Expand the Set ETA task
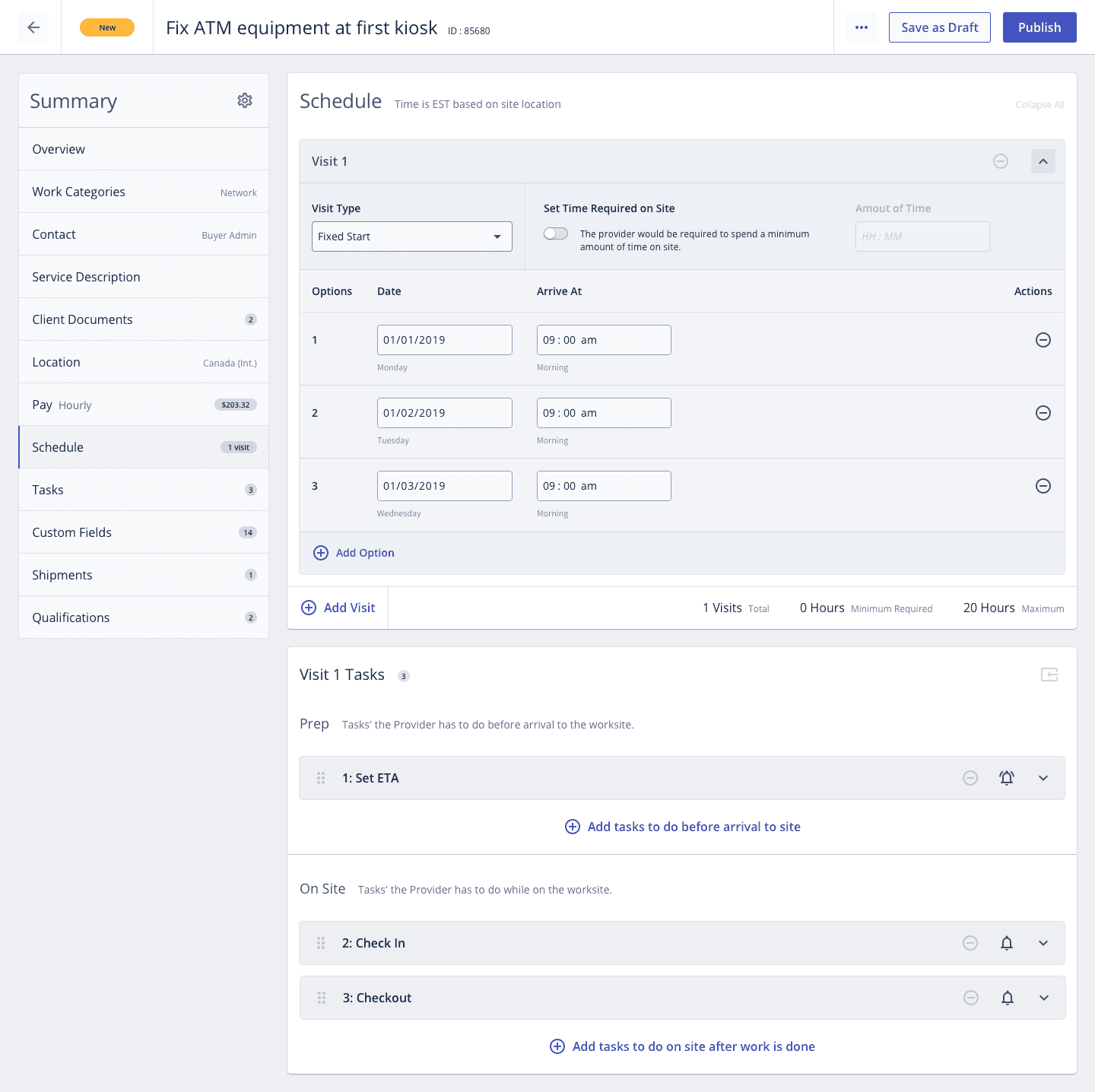The height and width of the screenshot is (1092, 1095). coord(1043,778)
